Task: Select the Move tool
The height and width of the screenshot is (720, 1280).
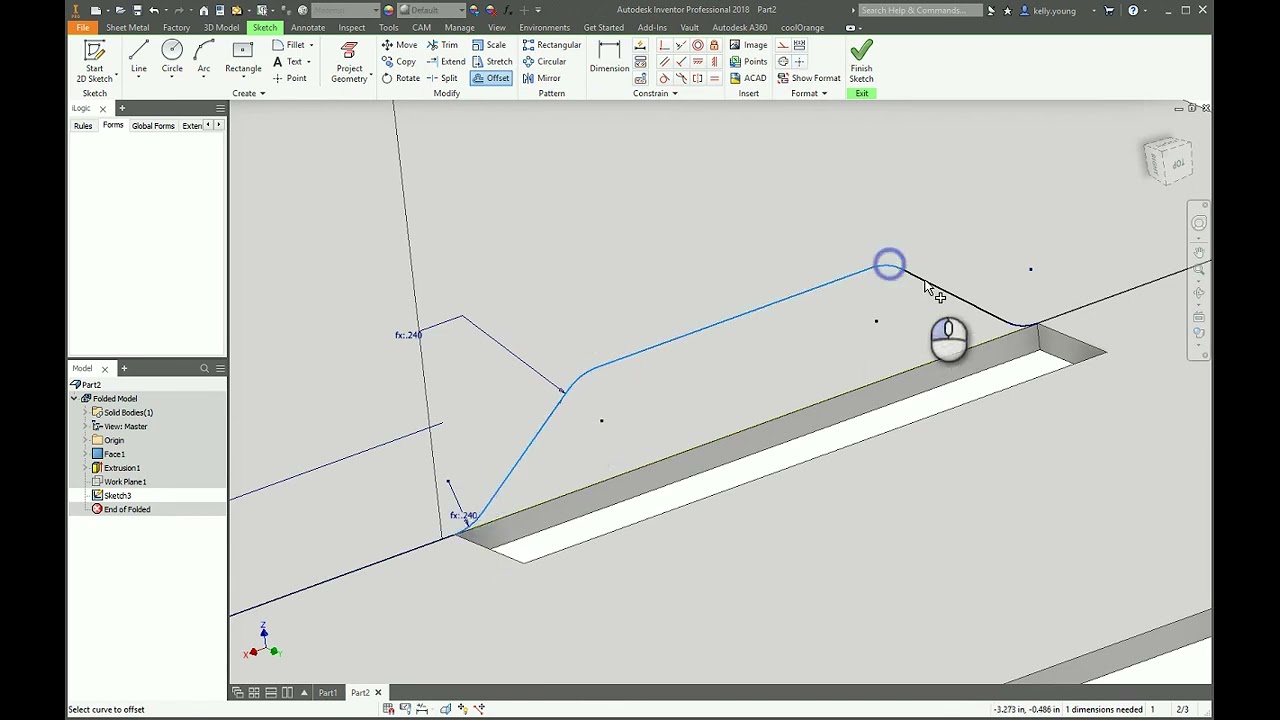Action: pos(399,45)
